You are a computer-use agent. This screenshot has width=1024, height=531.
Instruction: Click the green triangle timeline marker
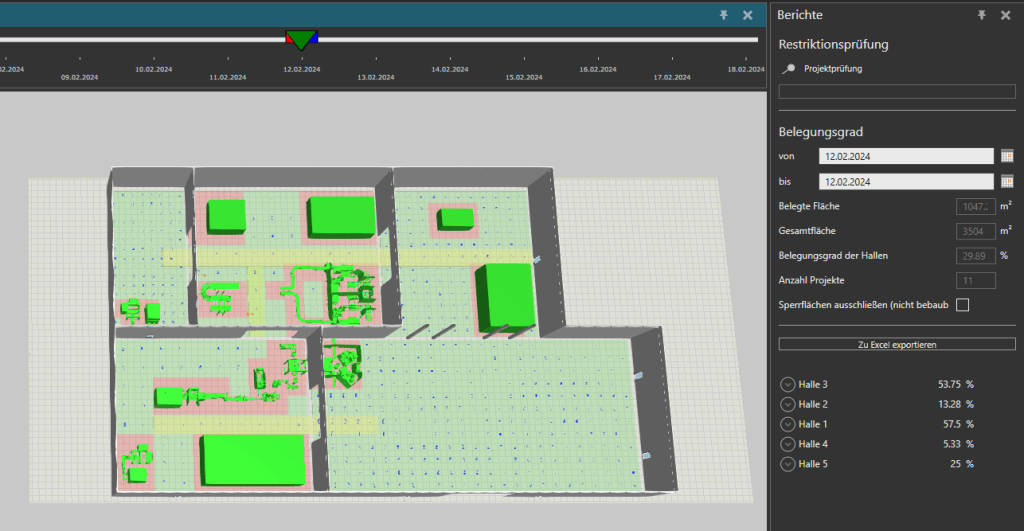tap(301, 39)
